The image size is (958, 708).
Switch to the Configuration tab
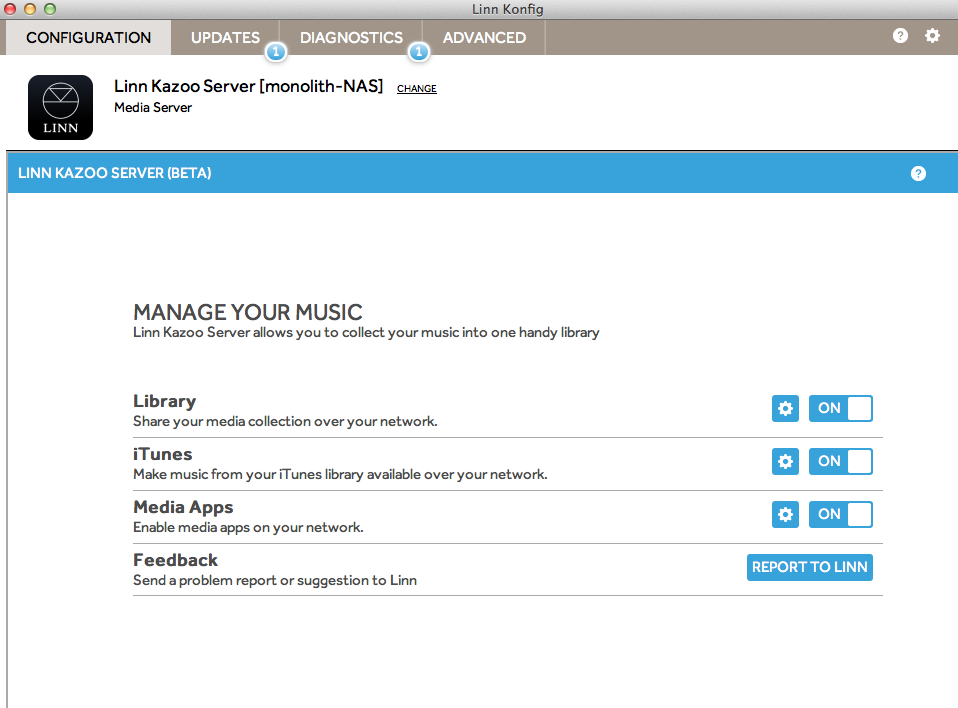[89, 38]
